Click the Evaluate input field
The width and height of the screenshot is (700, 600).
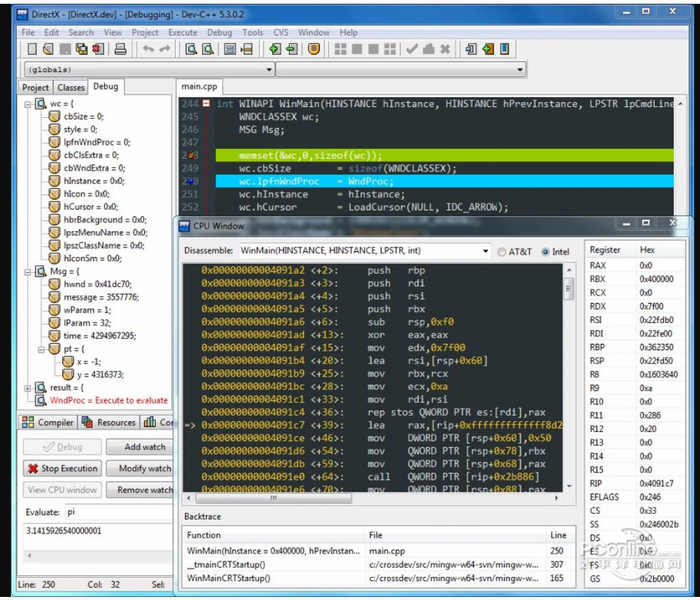tap(120, 511)
